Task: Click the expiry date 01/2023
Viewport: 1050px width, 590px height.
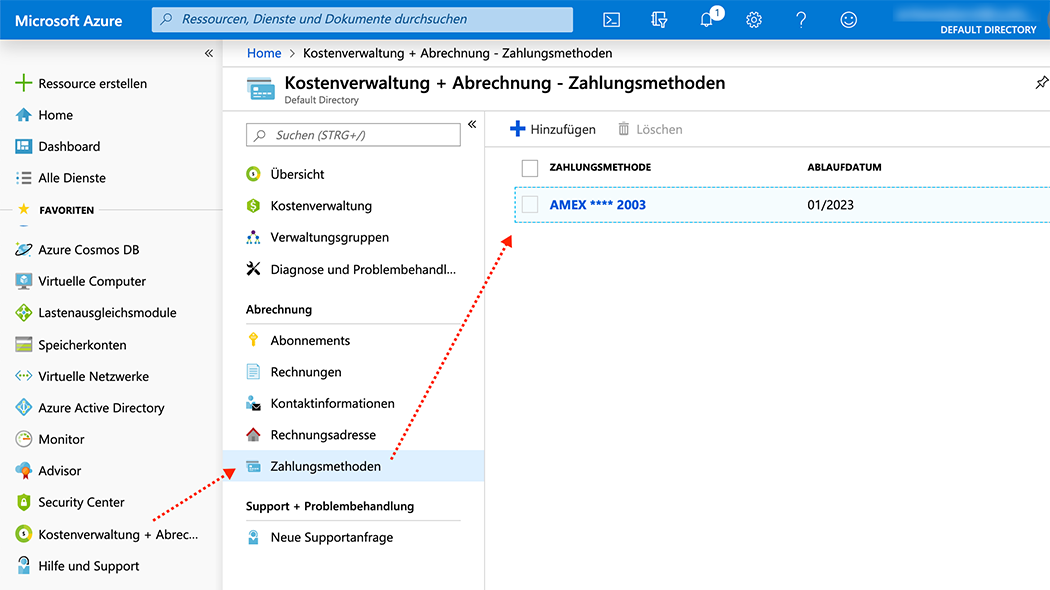Action: click(830, 205)
